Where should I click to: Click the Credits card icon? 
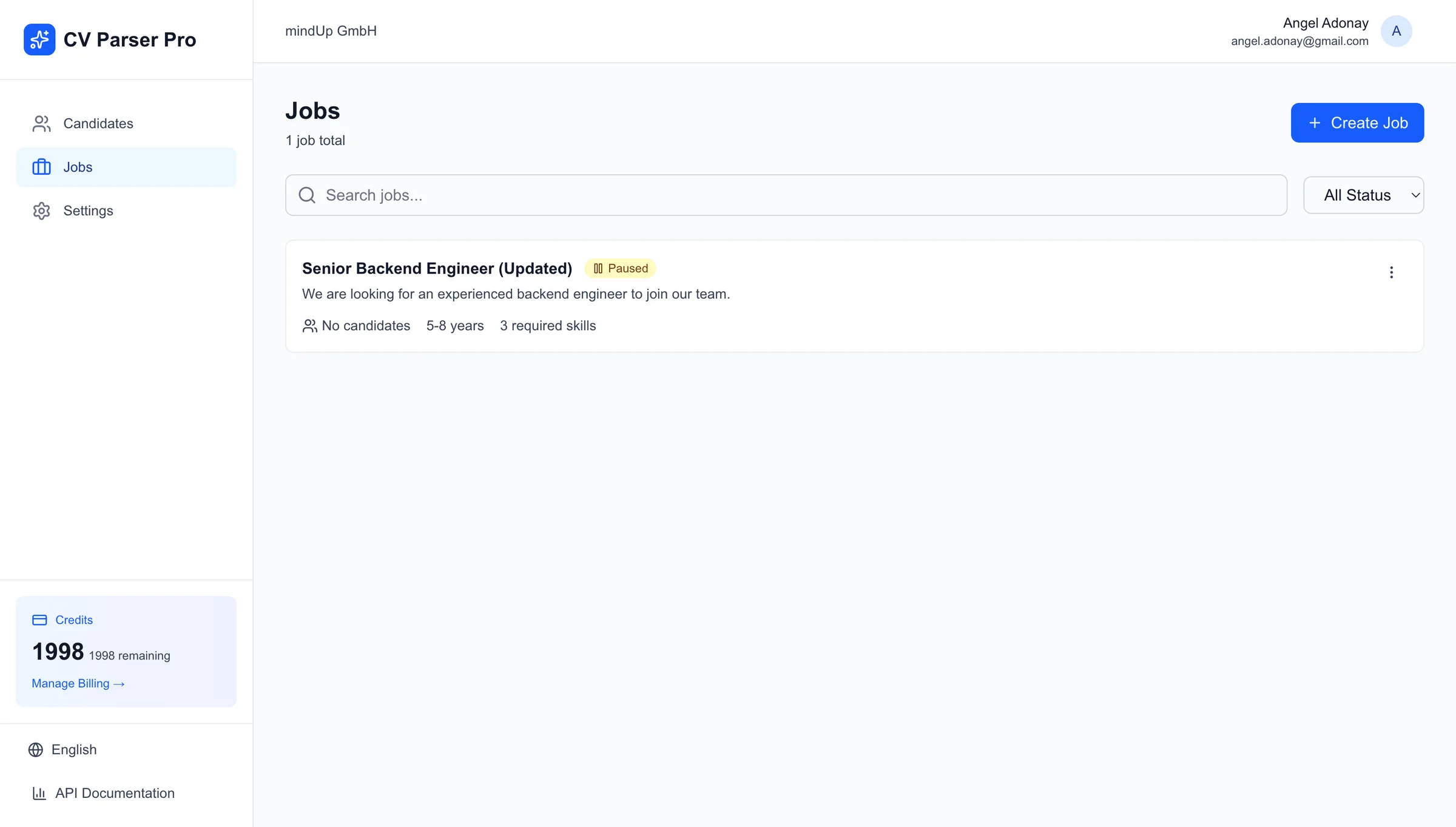(39, 619)
